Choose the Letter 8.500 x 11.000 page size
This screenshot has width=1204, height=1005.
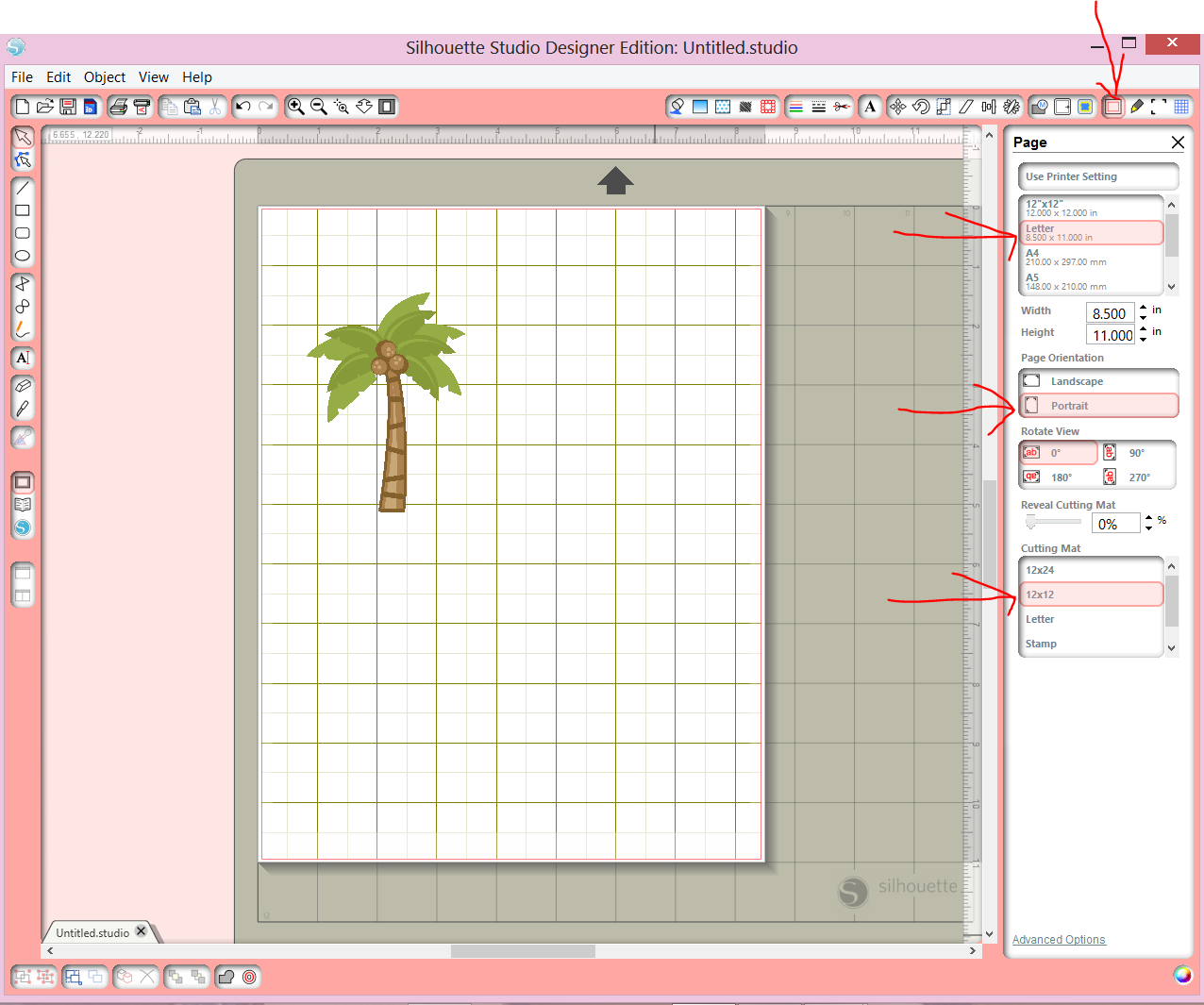pyautogui.click(x=1092, y=233)
